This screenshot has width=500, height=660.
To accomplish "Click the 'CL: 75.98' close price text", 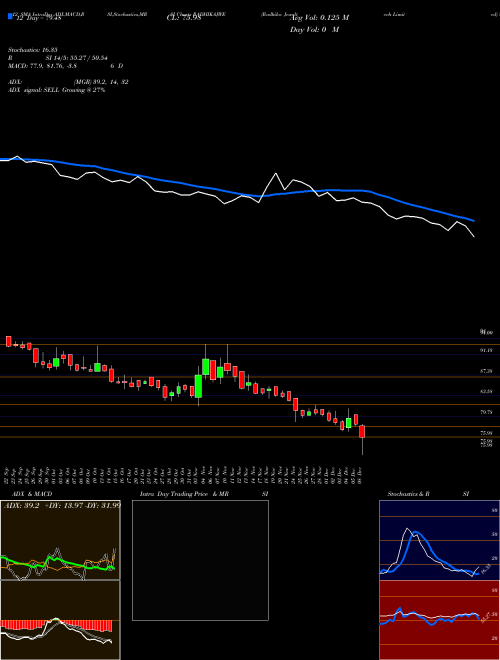I will point(184,18).
